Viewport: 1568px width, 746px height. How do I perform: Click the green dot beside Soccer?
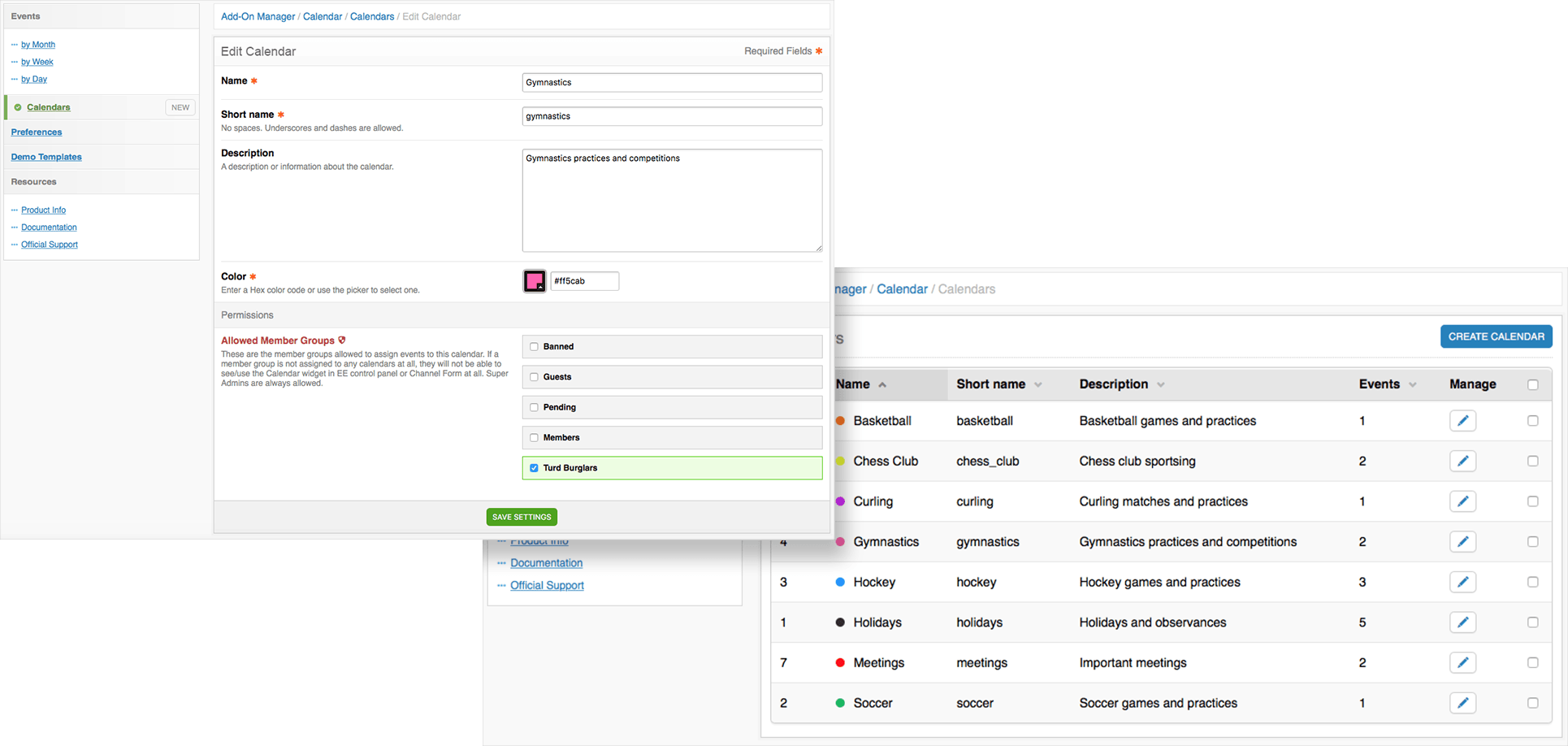[x=840, y=703]
